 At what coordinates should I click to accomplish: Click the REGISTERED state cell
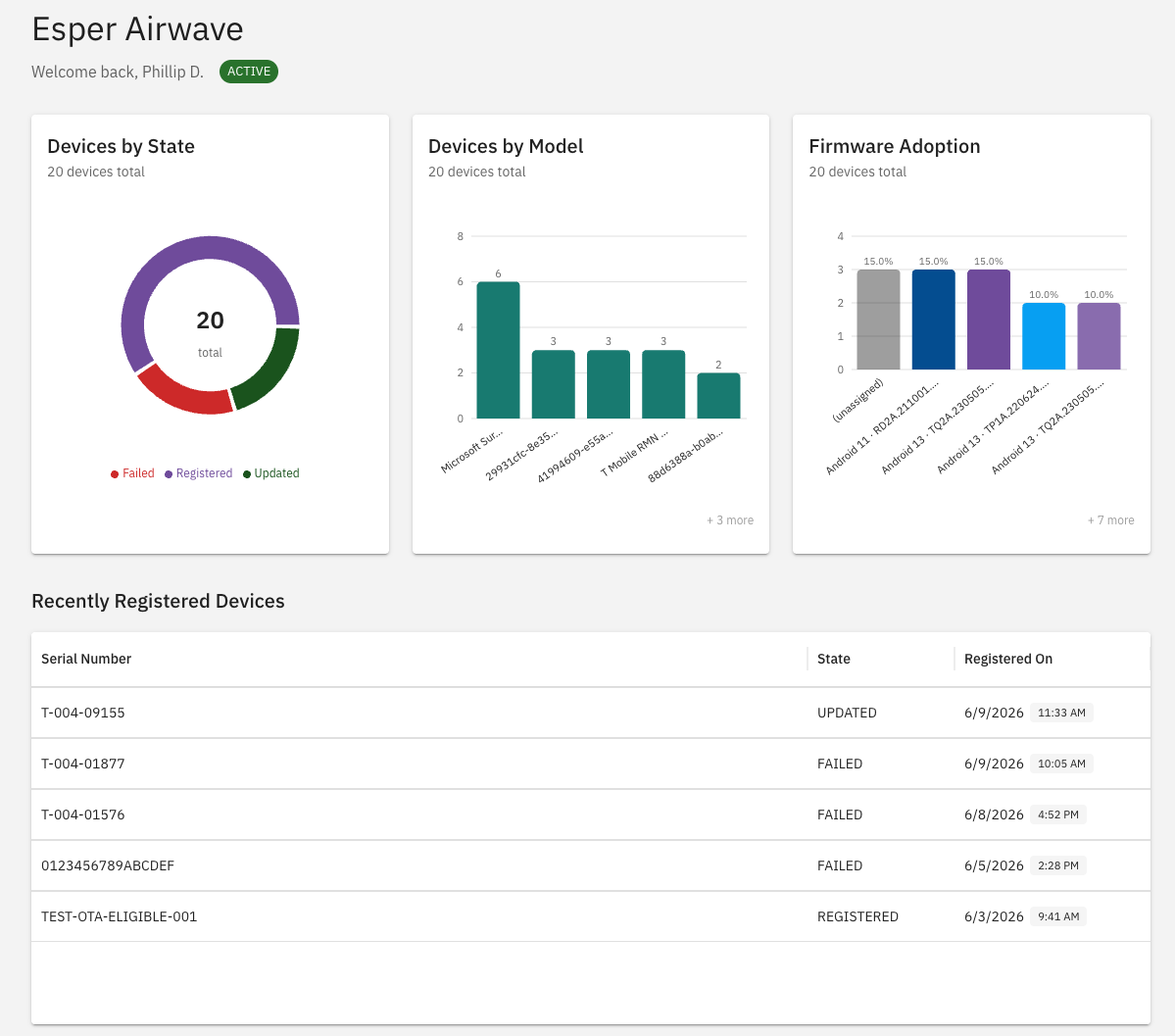pos(858,916)
